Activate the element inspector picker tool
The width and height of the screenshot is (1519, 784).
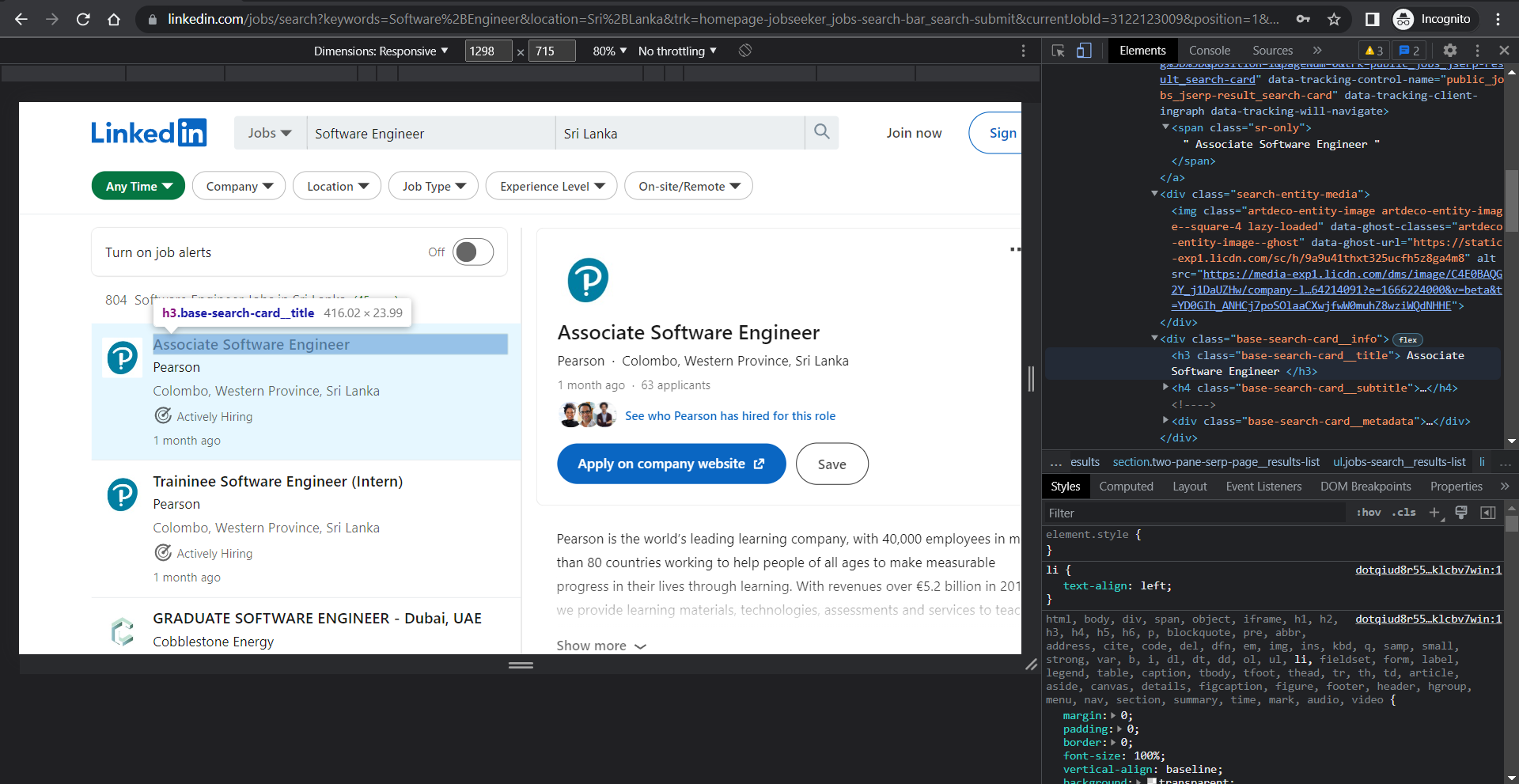pos(1058,50)
